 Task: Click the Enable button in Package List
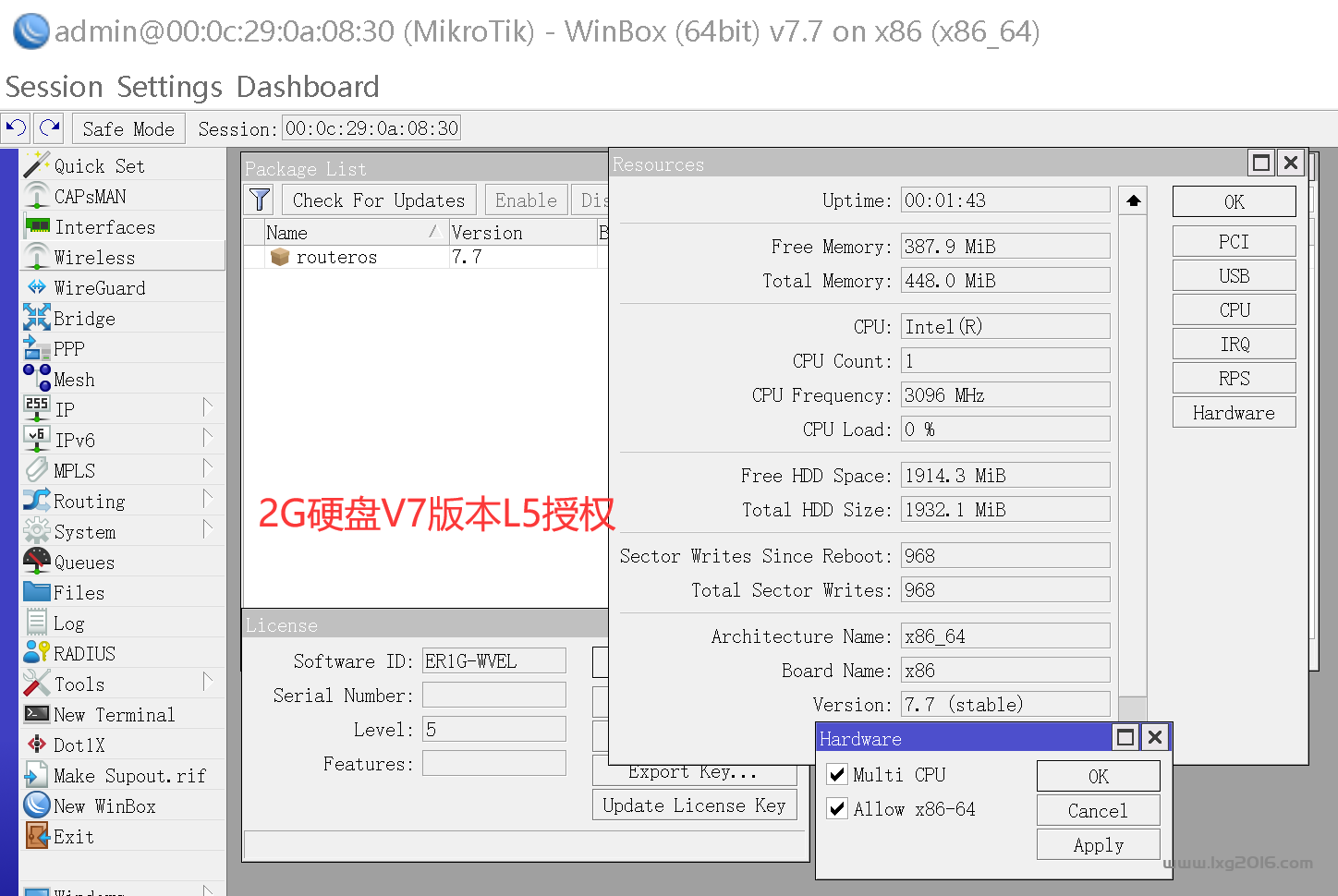tap(527, 200)
